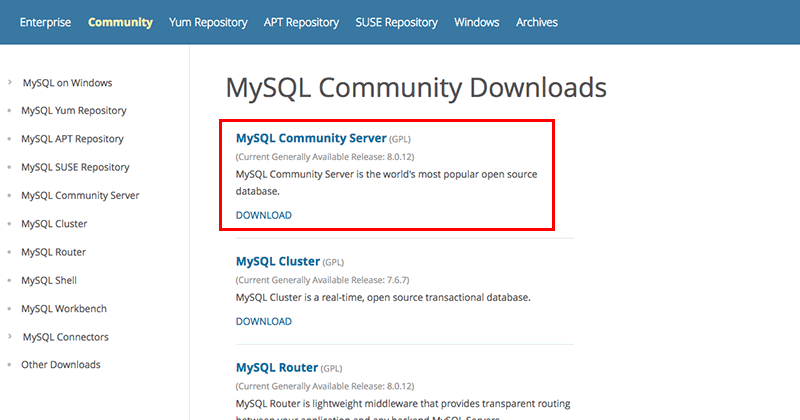
Task: Click the MySQL Router heading link
Action: tap(277, 367)
